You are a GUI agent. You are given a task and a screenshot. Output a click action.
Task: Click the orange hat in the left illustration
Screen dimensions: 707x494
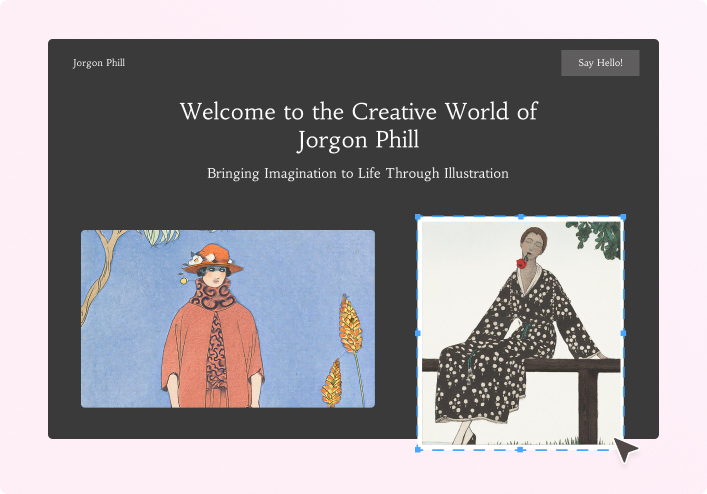pyautogui.click(x=213, y=259)
